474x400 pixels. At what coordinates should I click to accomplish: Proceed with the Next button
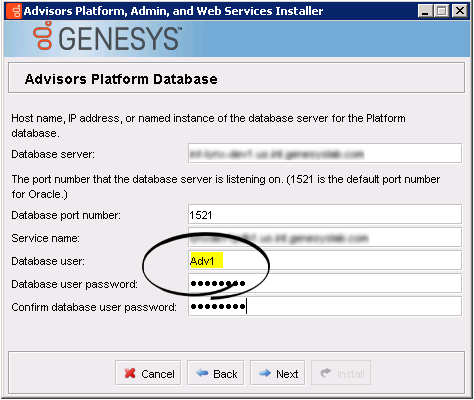pyautogui.click(x=278, y=373)
